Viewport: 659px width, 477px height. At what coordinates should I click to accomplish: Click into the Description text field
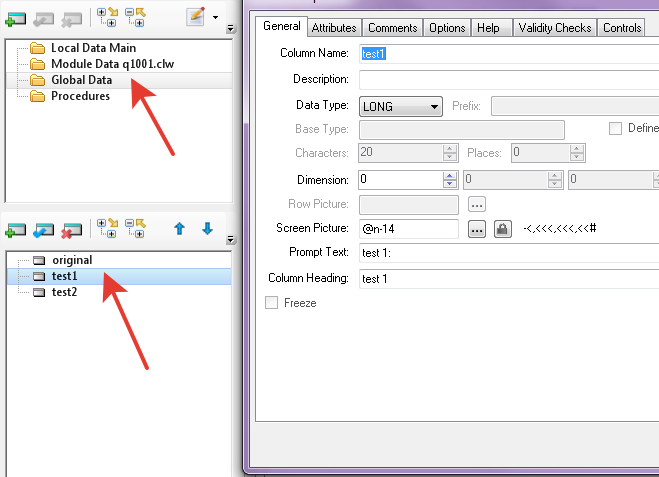tap(508, 79)
